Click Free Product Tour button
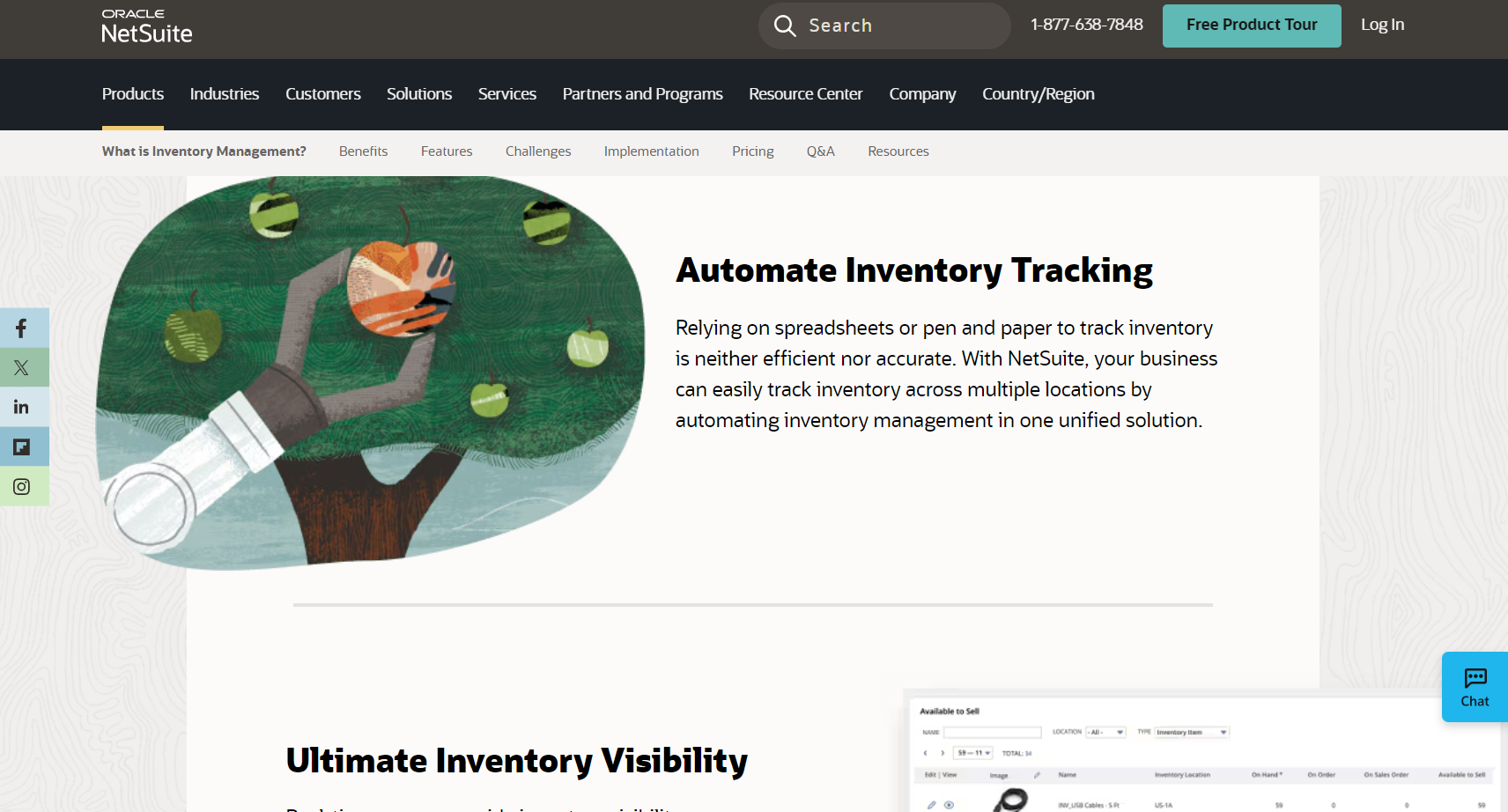The image size is (1508, 812). pos(1252,26)
